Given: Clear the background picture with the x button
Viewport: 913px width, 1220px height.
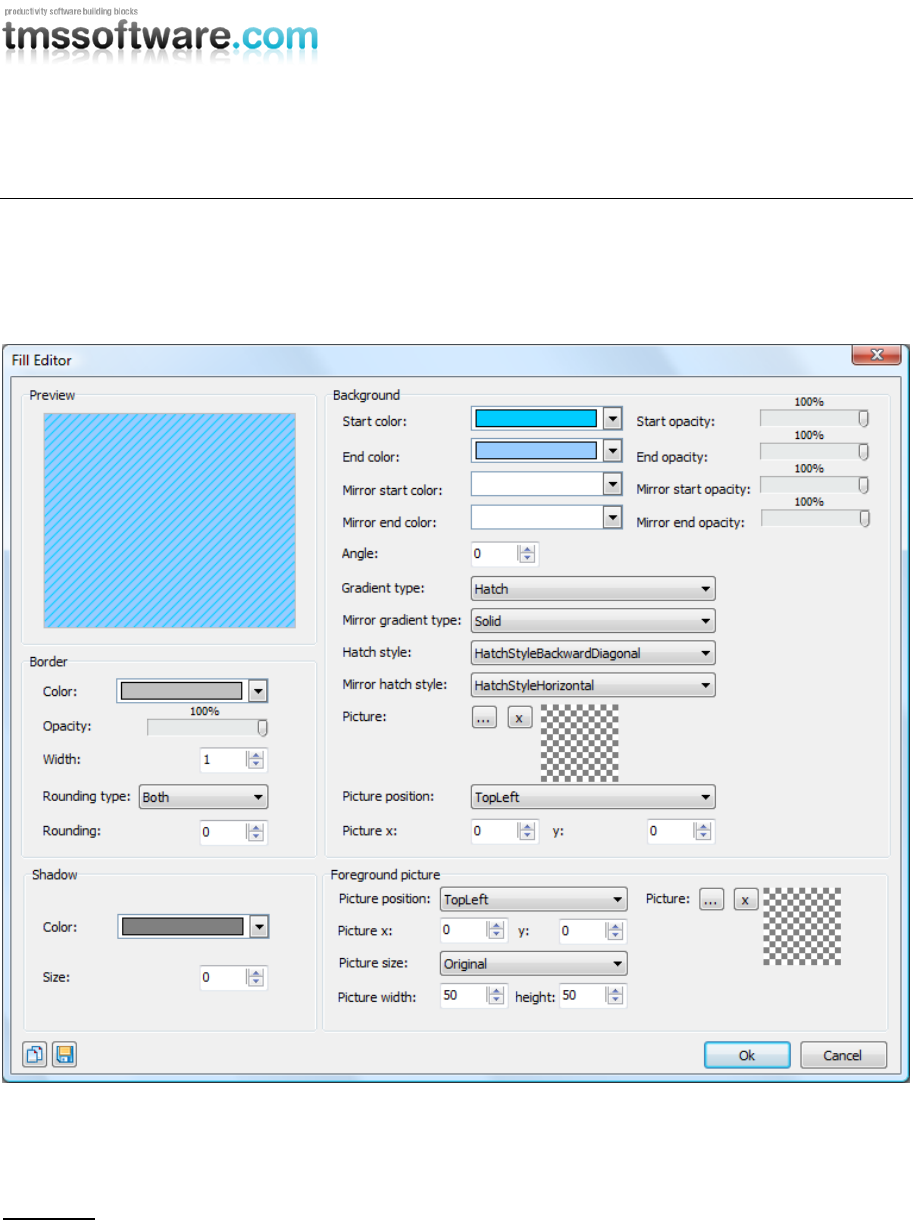Looking at the screenshot, I should click(520, 718).
